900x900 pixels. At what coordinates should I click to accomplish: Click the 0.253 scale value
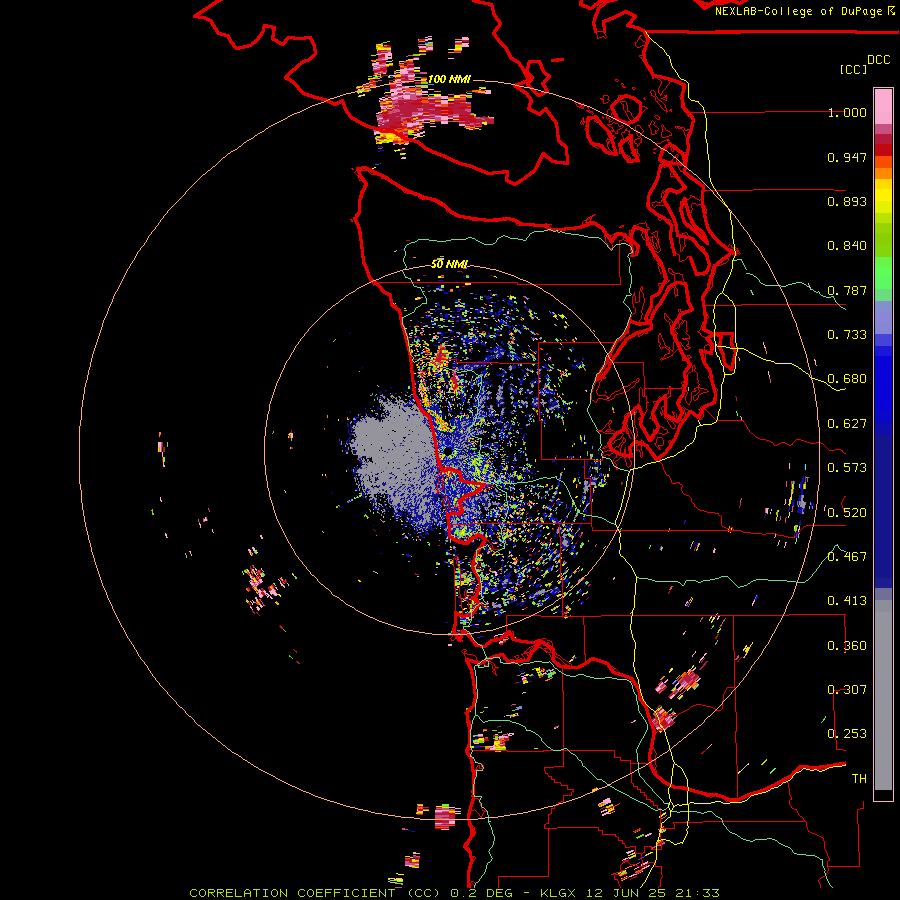click(x=847, y=734)
